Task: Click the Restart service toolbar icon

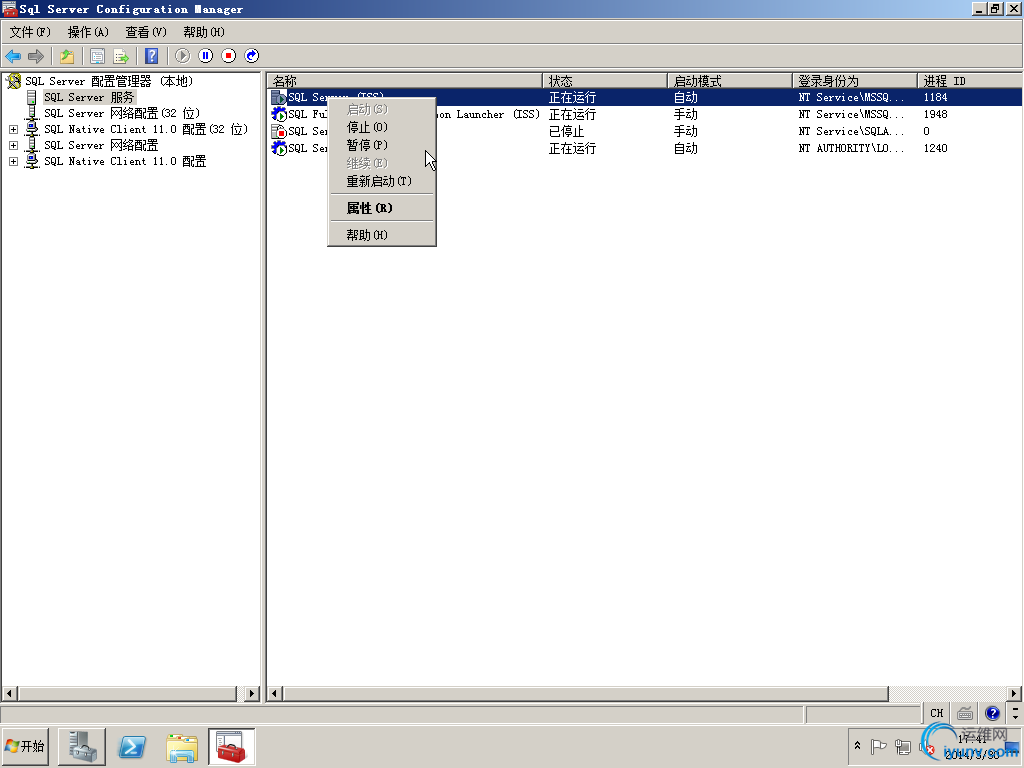Action: point(251,56)
